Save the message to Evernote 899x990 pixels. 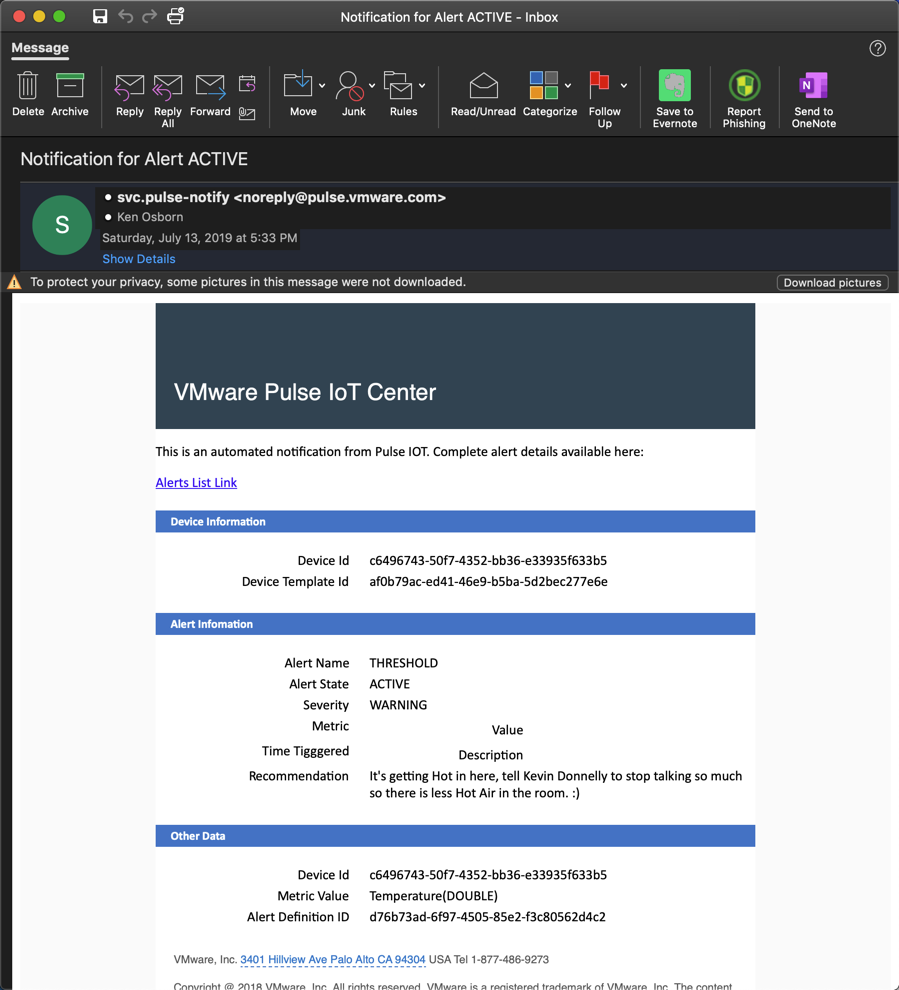pyautogui.click(x=675, y=98)
